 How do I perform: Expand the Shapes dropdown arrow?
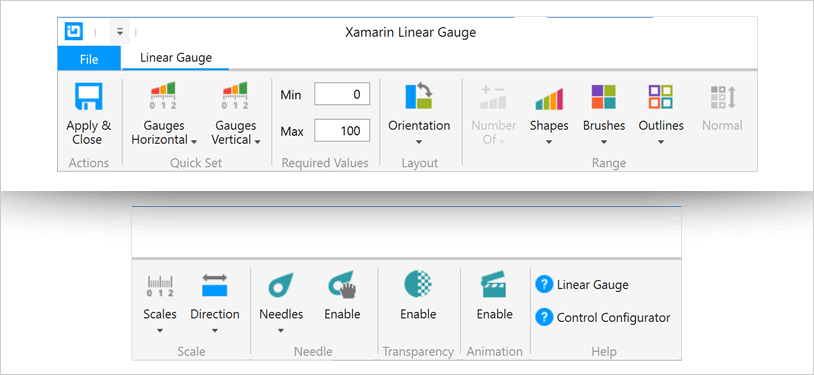pyautogui.click(x=549, y=142)
